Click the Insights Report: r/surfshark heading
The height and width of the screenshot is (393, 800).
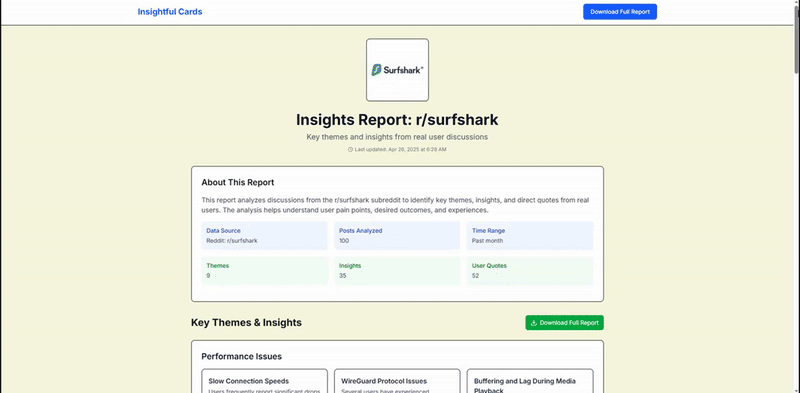(x=397, y=120)
